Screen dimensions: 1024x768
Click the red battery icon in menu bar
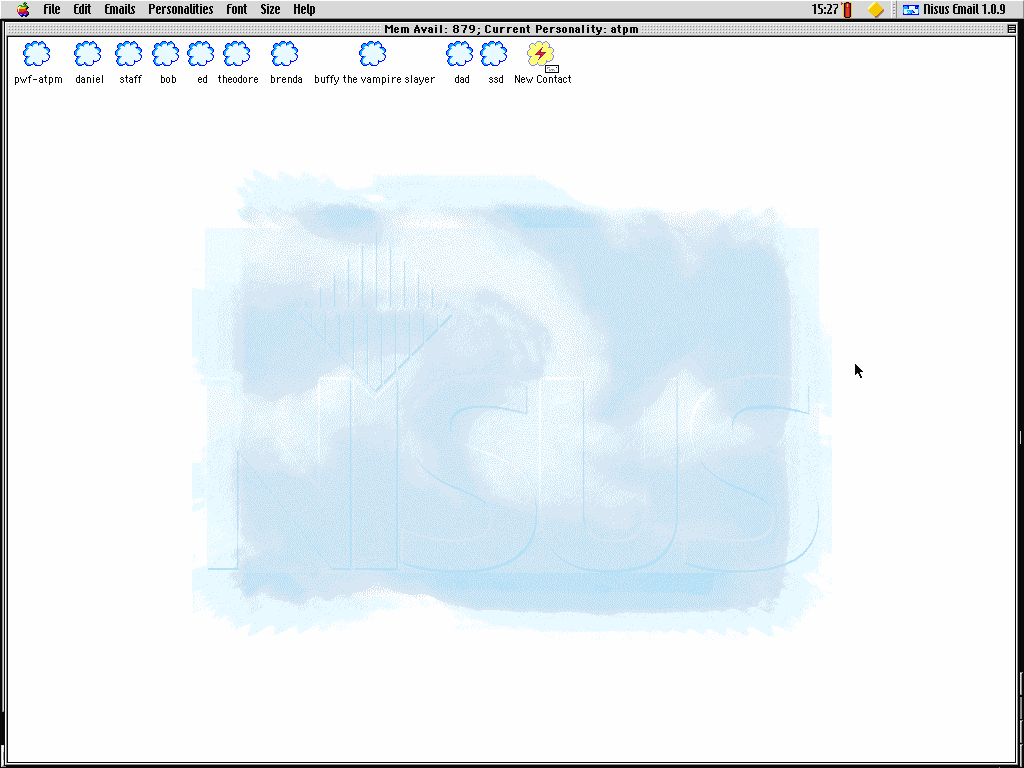[x=848, y=9]
